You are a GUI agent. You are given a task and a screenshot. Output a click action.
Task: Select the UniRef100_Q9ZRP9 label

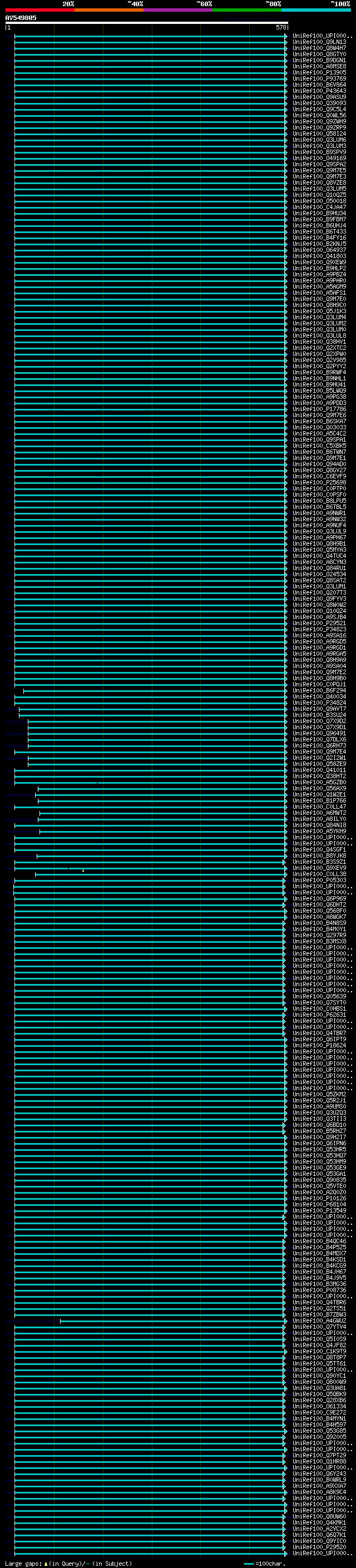click(319, 127)
